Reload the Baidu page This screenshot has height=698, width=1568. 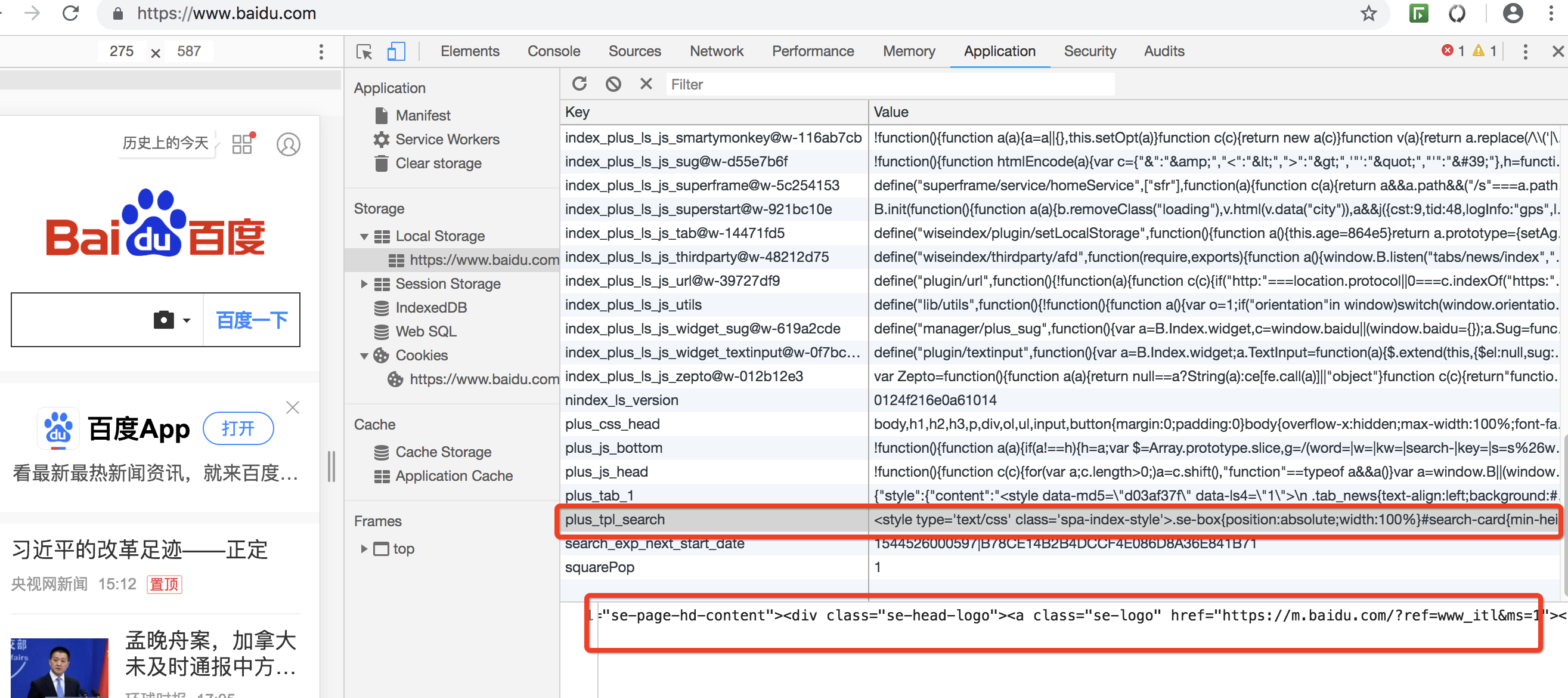coord(70,13)
